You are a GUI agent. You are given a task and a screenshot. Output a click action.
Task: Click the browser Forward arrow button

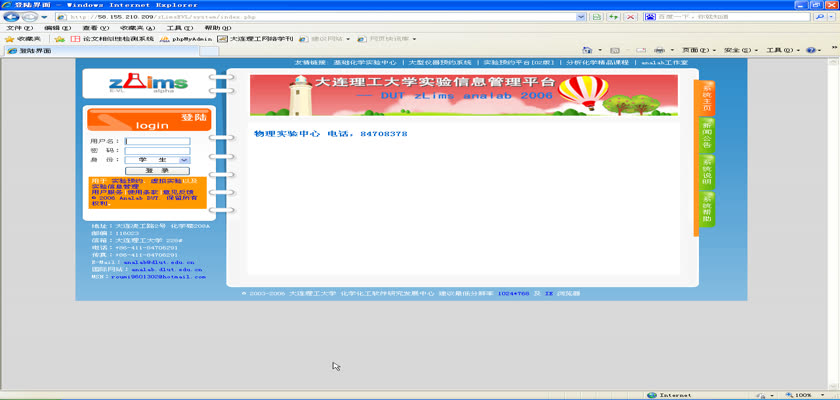(x=29, y=17)
